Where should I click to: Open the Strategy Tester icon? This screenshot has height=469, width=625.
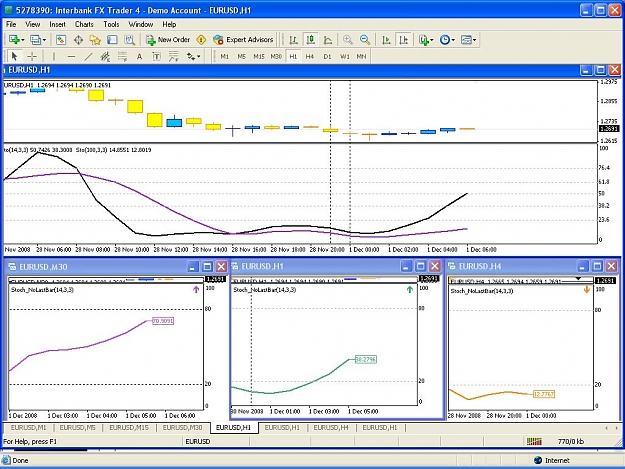(130, 39)
